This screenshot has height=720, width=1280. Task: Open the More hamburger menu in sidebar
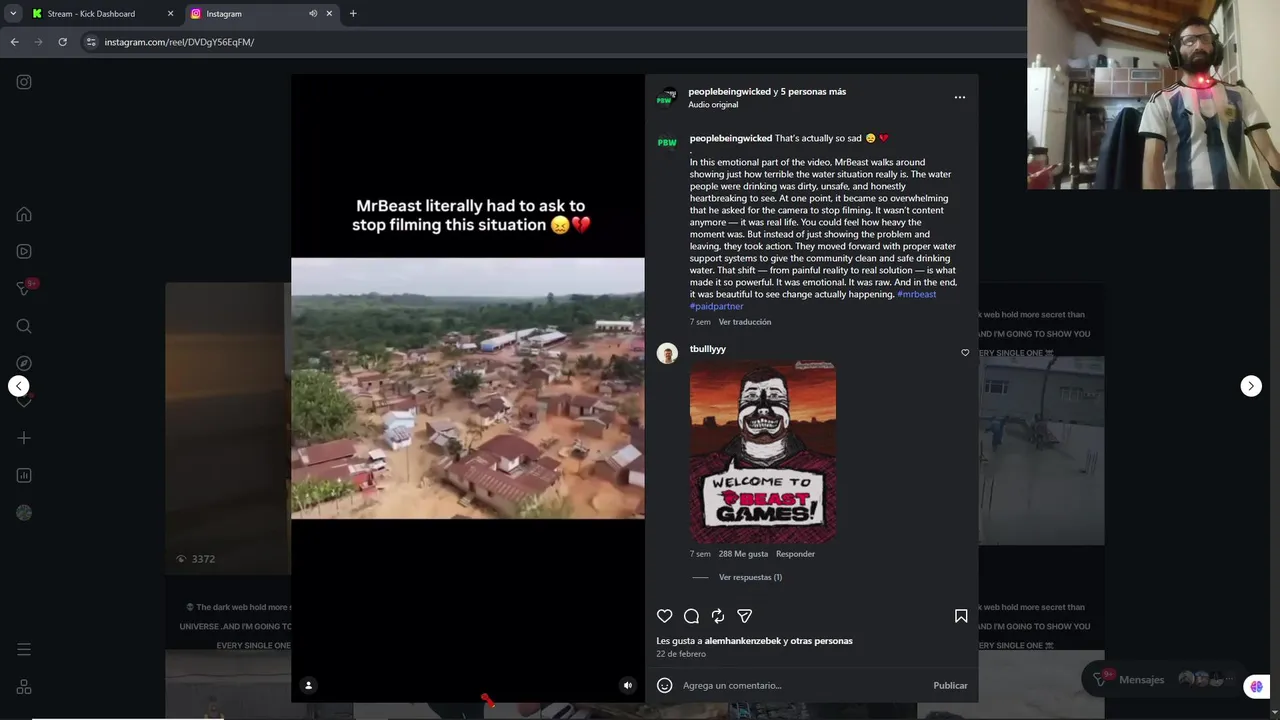pyautogui.click(x=24, y=650)
